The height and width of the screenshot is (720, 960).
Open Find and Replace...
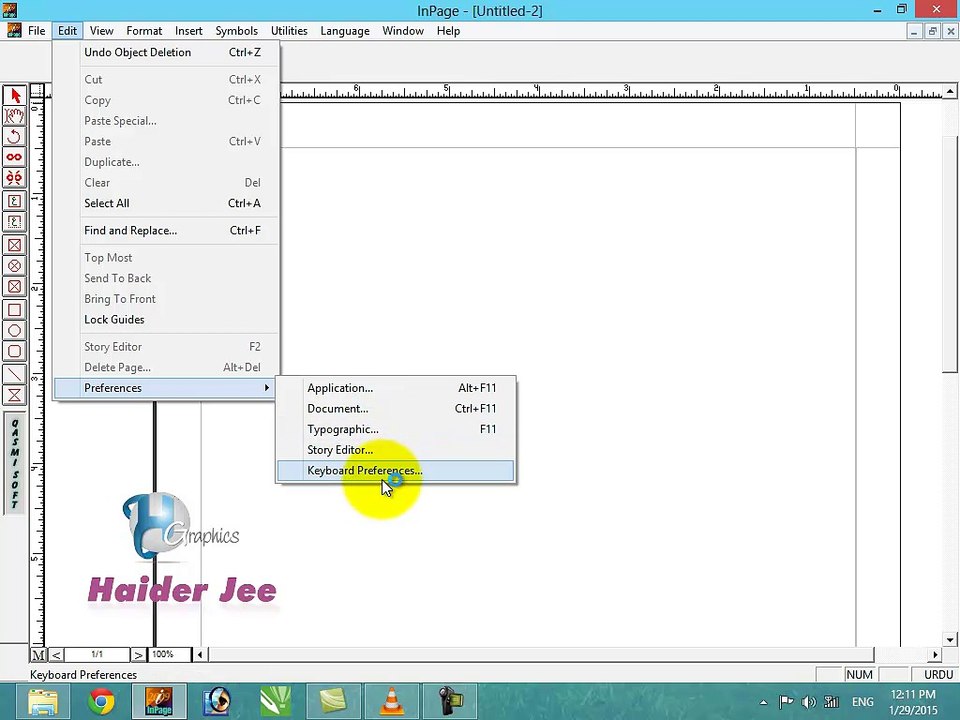coord(167,230)
